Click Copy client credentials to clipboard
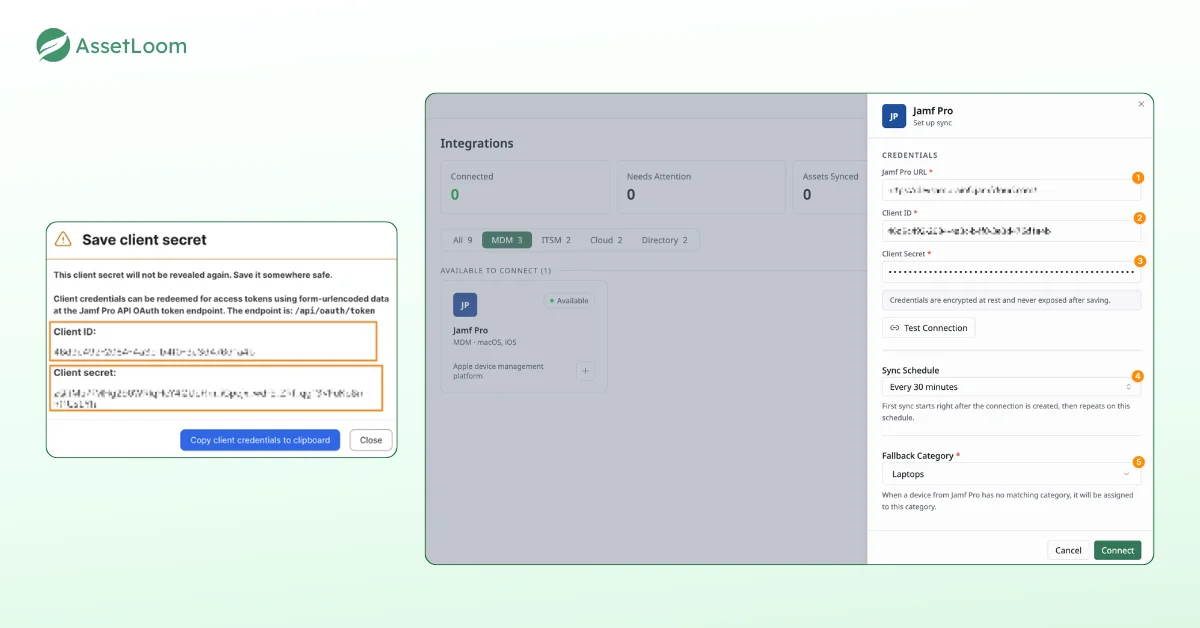The width and height of the screenshot is (1200, 628). click(260, 440)
